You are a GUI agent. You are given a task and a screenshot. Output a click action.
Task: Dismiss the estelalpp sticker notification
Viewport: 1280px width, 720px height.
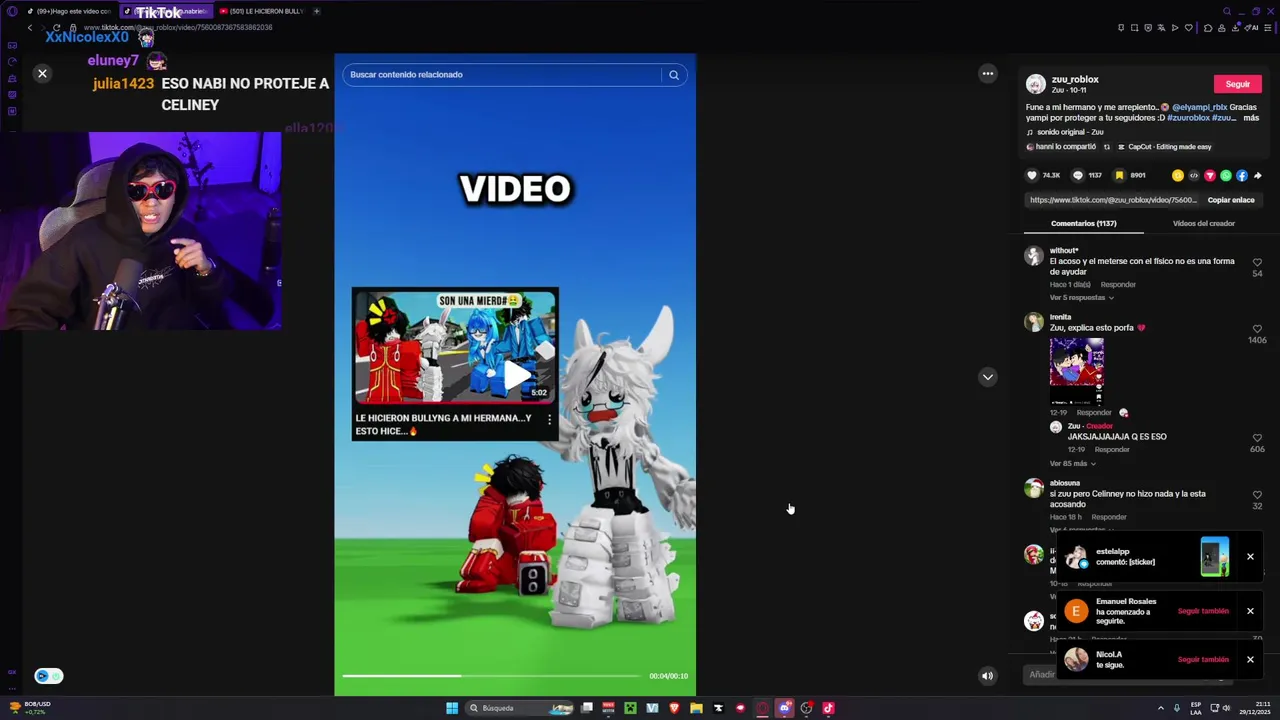[x=1250, y=557]
